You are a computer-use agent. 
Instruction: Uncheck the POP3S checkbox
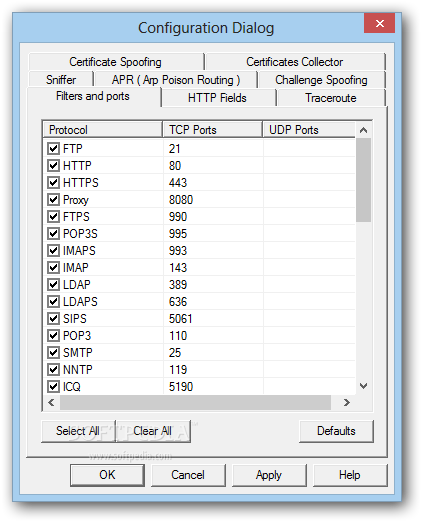coord(53,233)
